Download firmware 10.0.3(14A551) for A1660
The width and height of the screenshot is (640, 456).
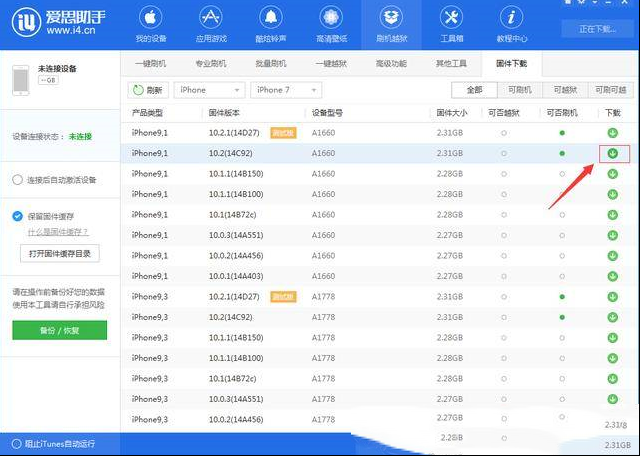(612, 235)
